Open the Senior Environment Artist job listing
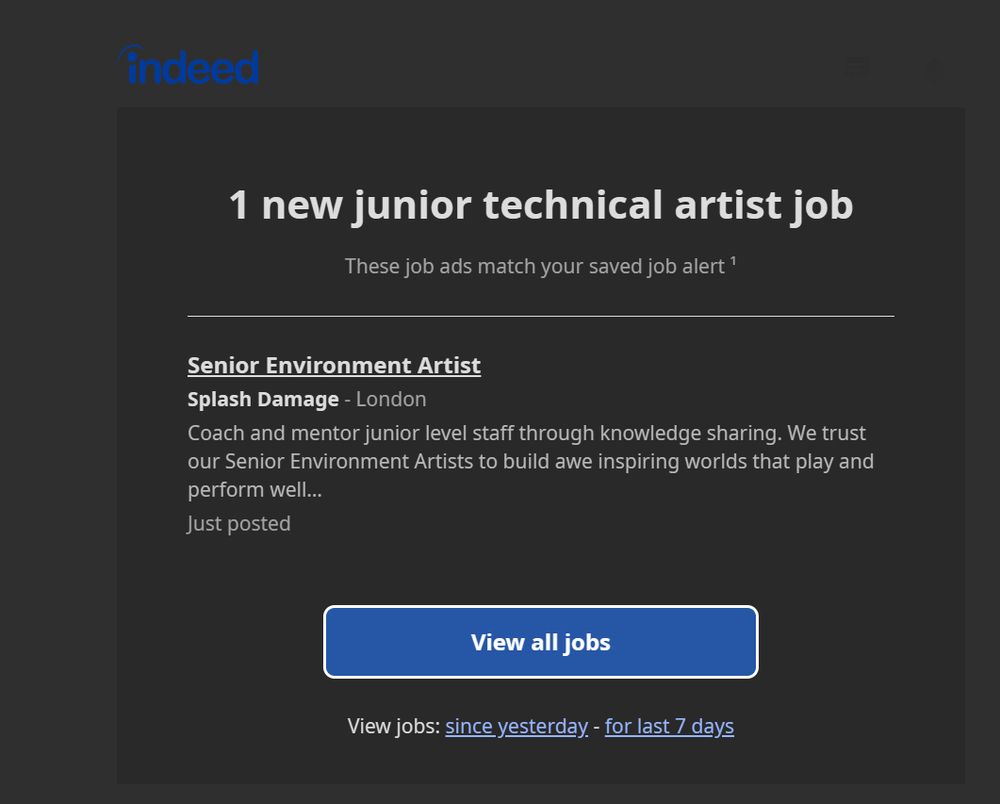The width and height of the screenshot is (1000, 804). [334, 365]
